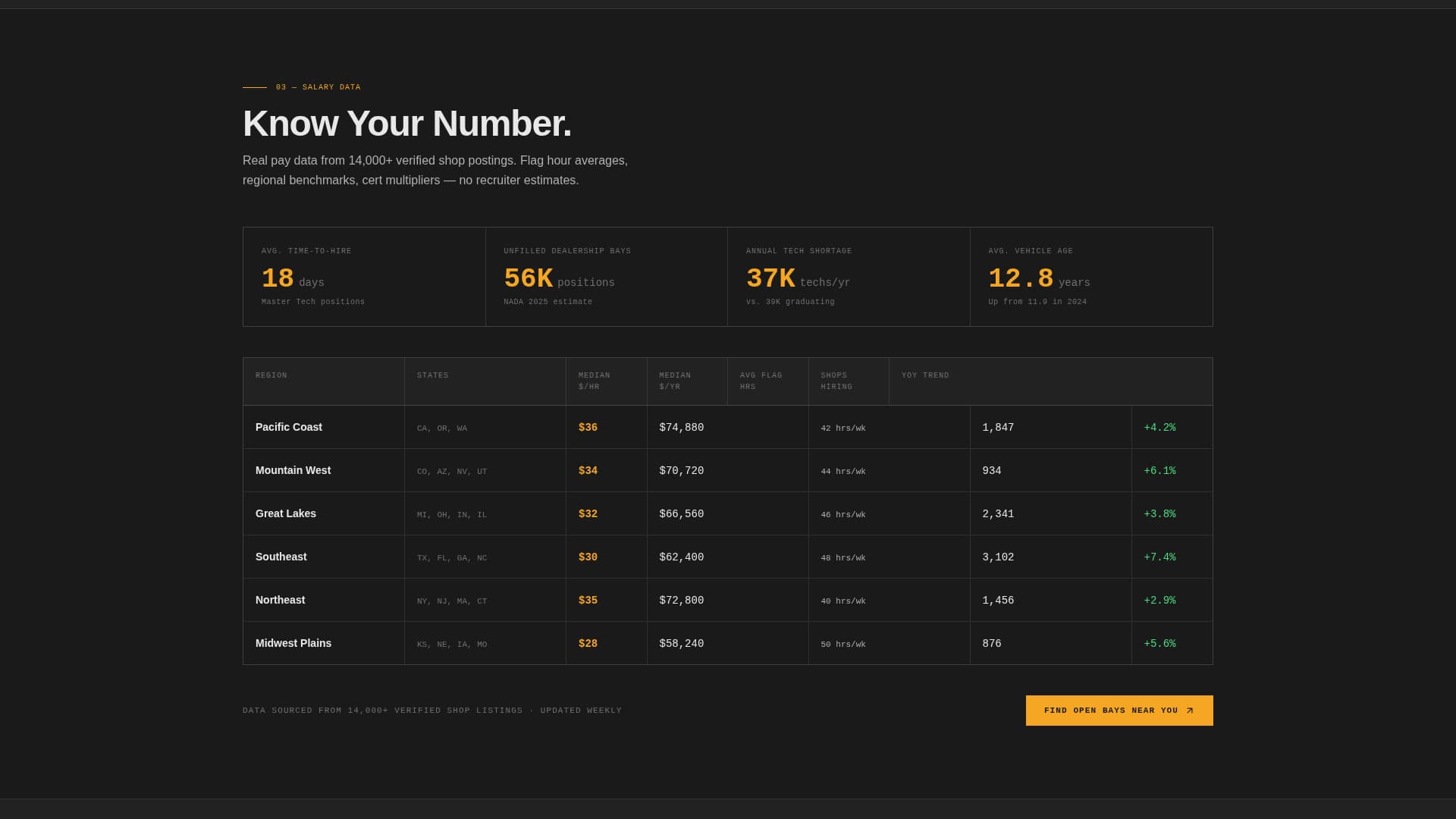Viewport: 1456px width, 819px height.
Task: Click the 46 hrs/wk cell
Action: coord(890,513)
